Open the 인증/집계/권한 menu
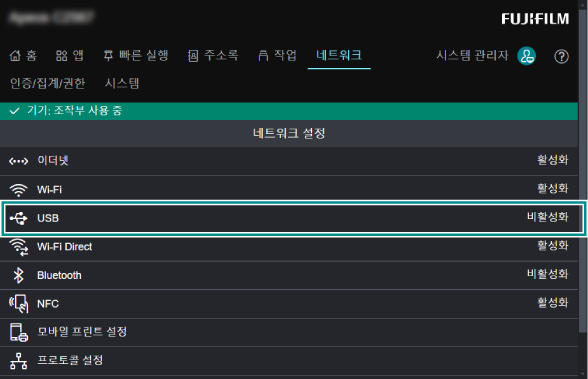Screen dimensions: 588x379 (x=48, y=83)
